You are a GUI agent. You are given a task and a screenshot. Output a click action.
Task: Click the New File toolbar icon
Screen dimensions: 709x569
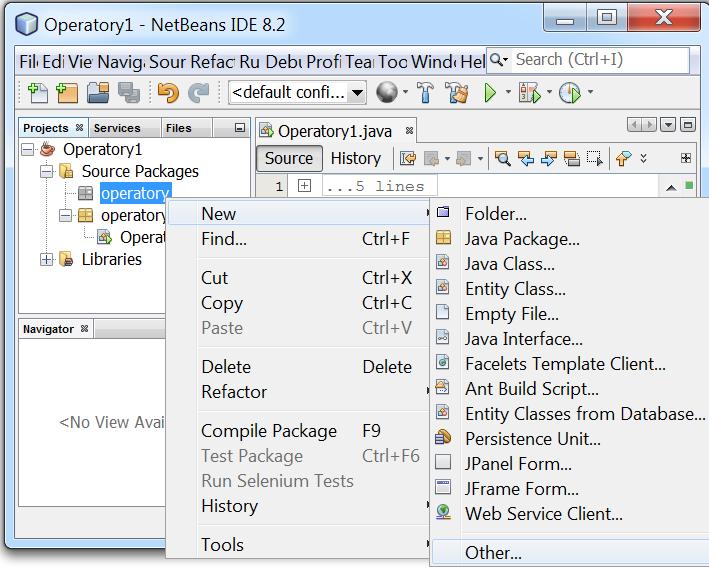[x=38, y=93]
